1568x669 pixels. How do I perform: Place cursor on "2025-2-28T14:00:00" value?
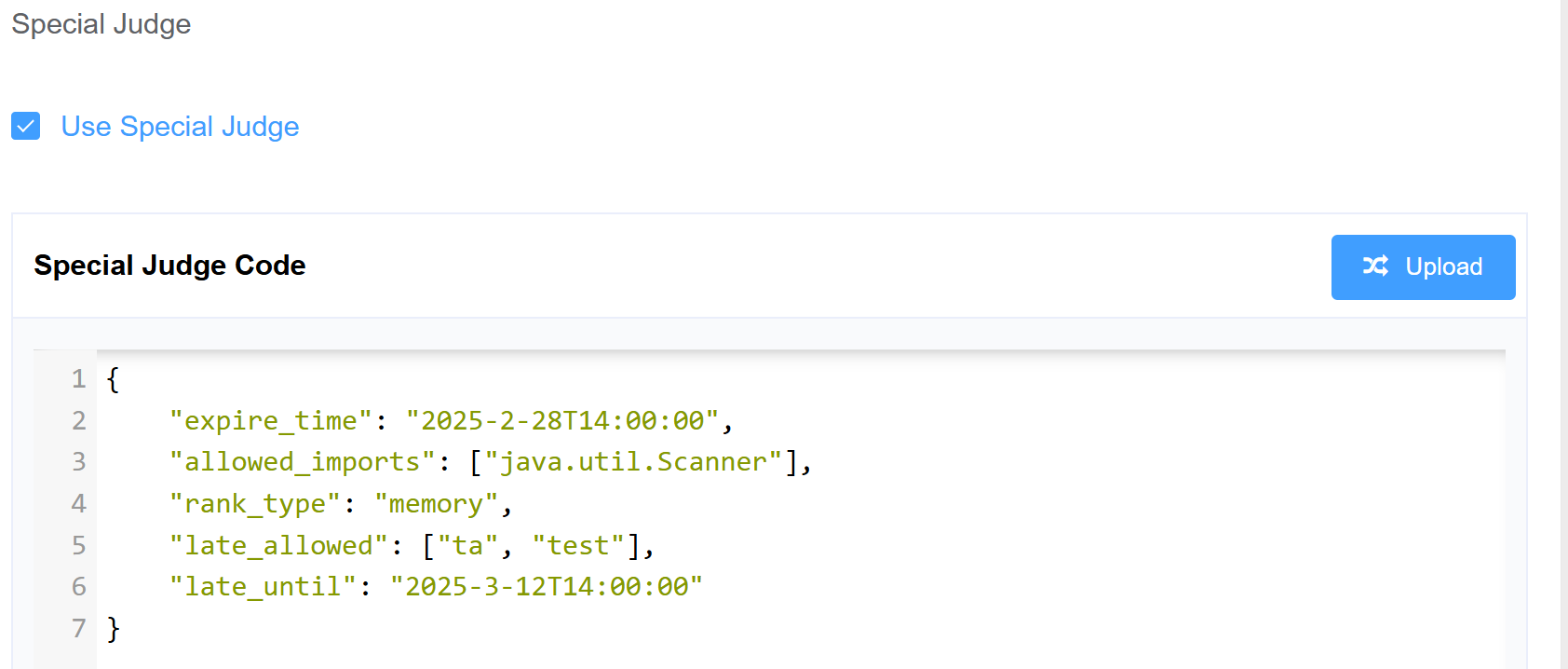pos(562,420)
